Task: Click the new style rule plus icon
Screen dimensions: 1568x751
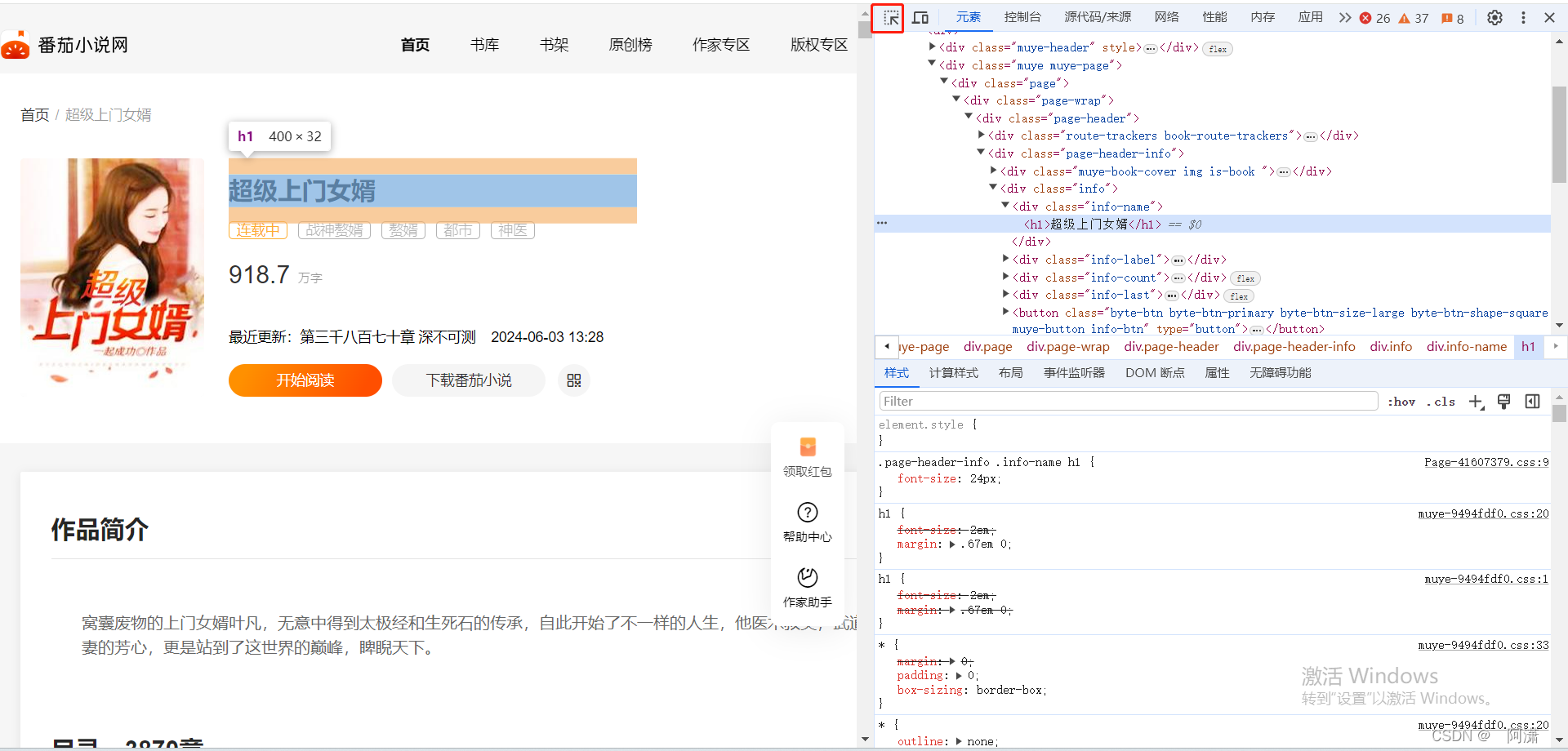Action: point(1476,402)
